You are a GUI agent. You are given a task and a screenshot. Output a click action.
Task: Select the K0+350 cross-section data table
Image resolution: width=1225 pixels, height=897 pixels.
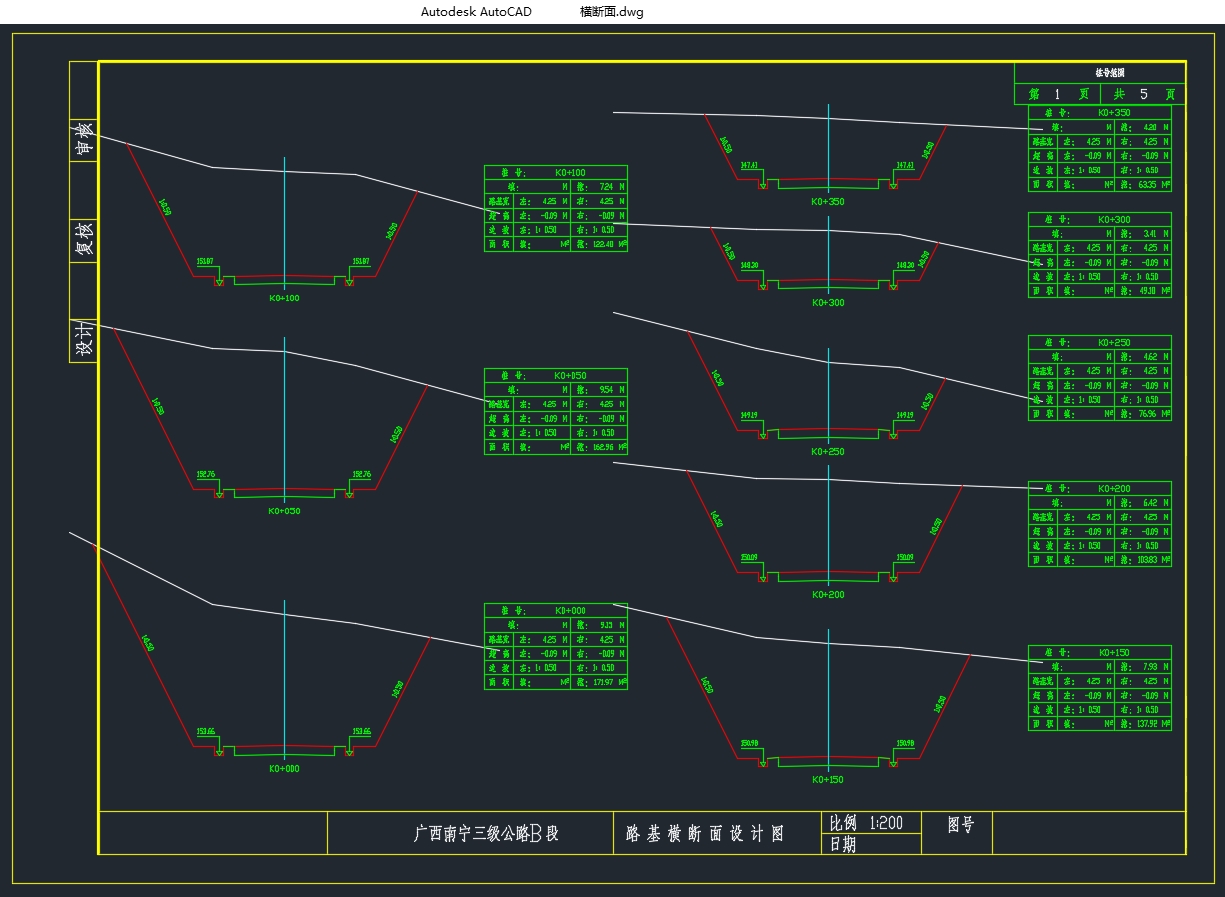[1099, 149]
